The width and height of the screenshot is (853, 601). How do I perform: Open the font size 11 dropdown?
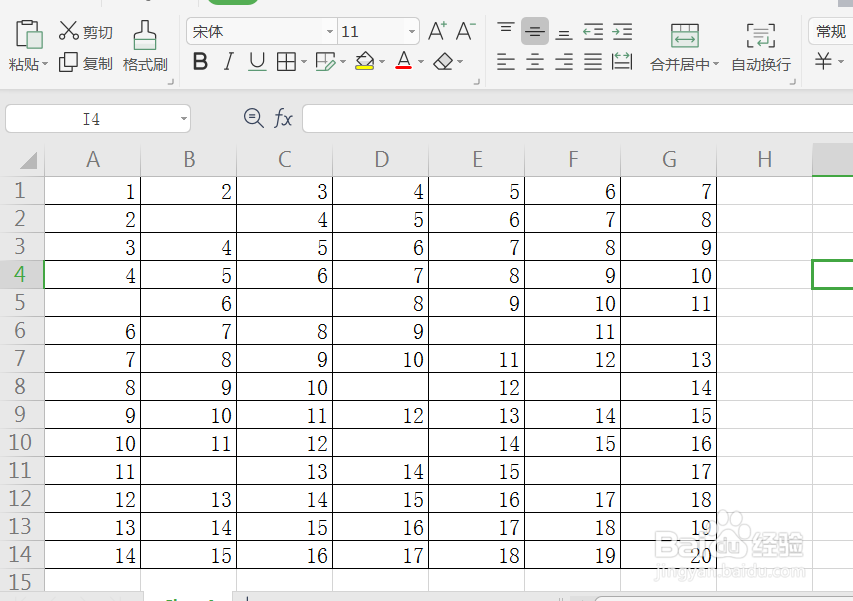click(412, 32)
